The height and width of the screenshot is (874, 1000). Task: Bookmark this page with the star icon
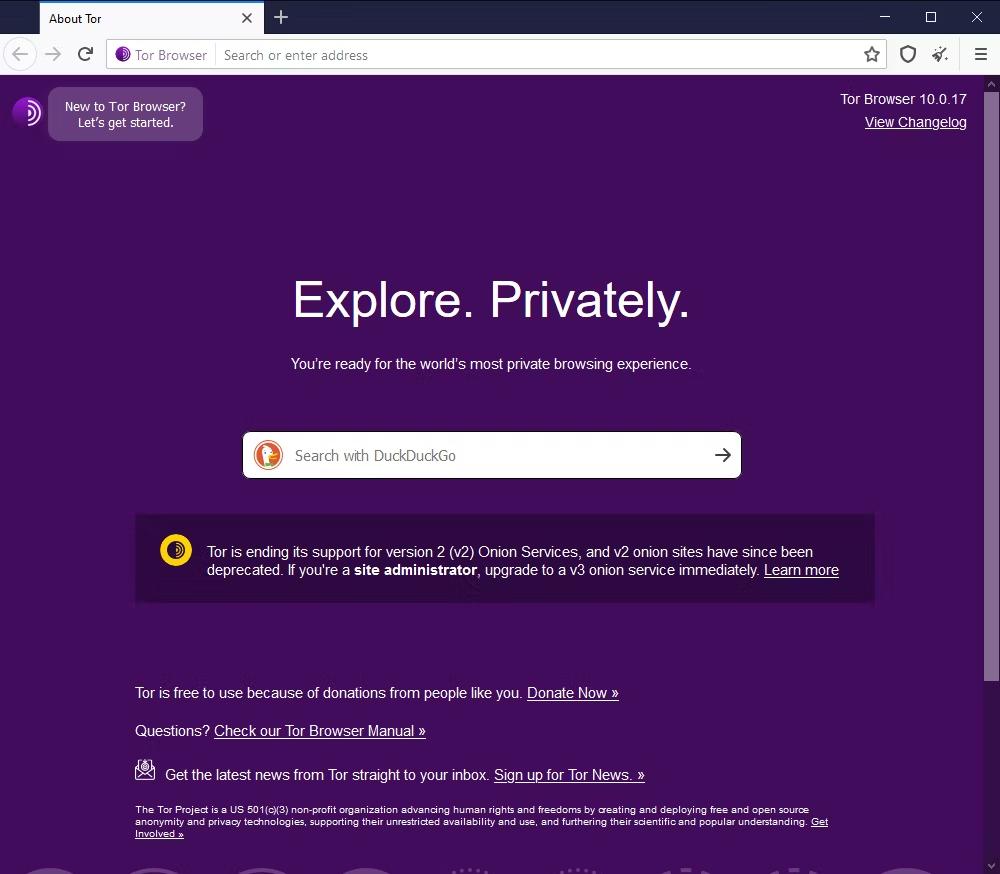[x=871, y=54]
